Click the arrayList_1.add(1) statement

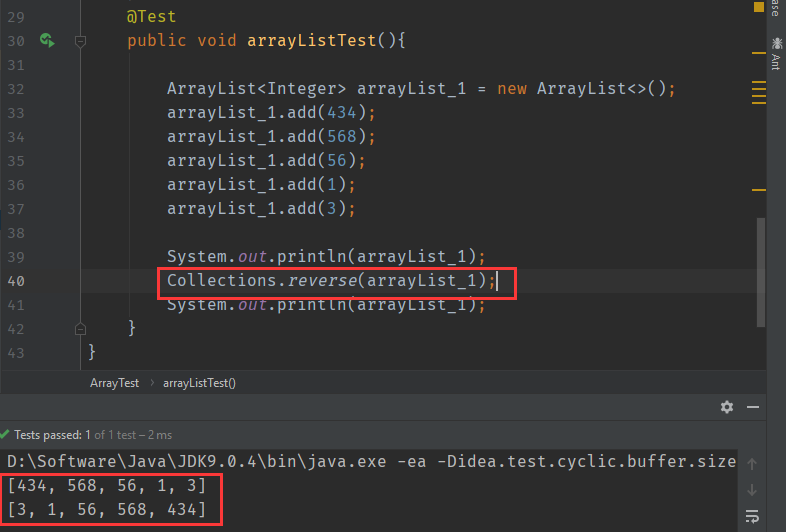[x=261, y=185]
